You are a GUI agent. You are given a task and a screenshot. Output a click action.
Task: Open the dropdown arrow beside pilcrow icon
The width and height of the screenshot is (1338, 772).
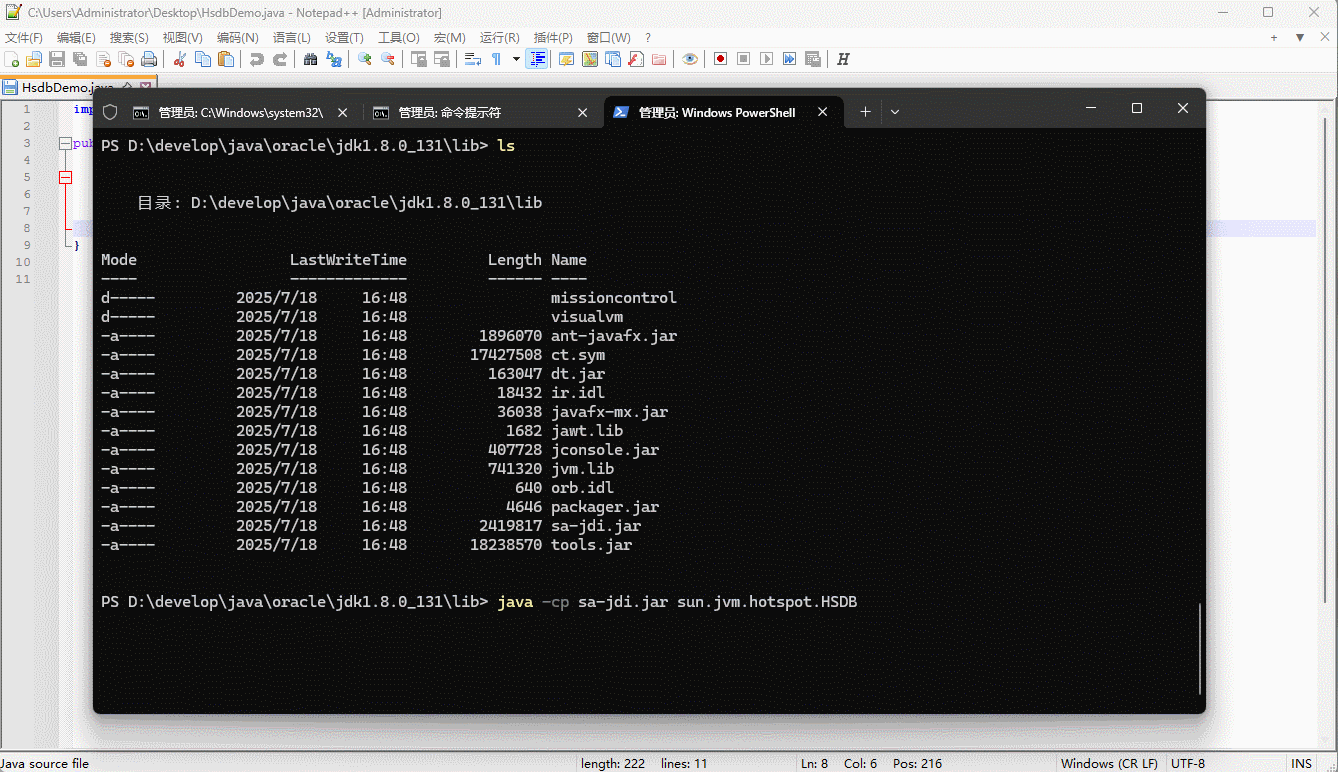pyautogui.click(x=516, y=59)
